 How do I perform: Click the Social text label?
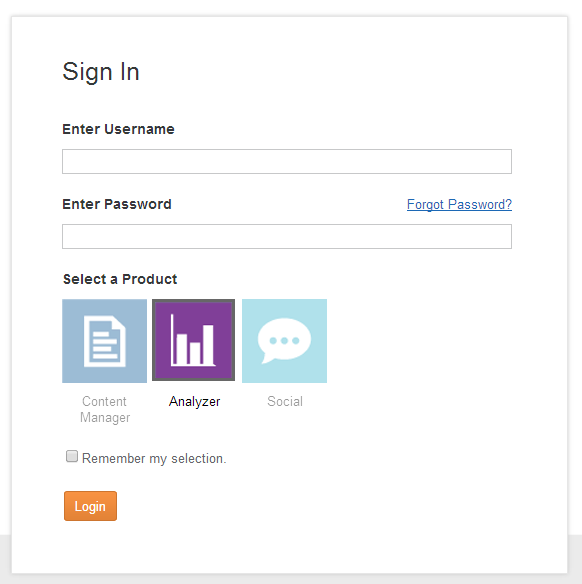(285, 402)
